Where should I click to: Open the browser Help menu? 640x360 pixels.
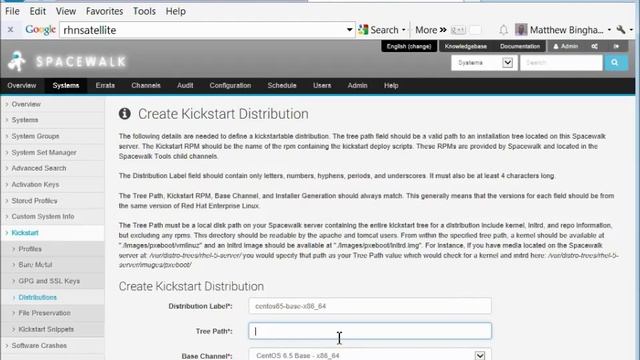176,11
